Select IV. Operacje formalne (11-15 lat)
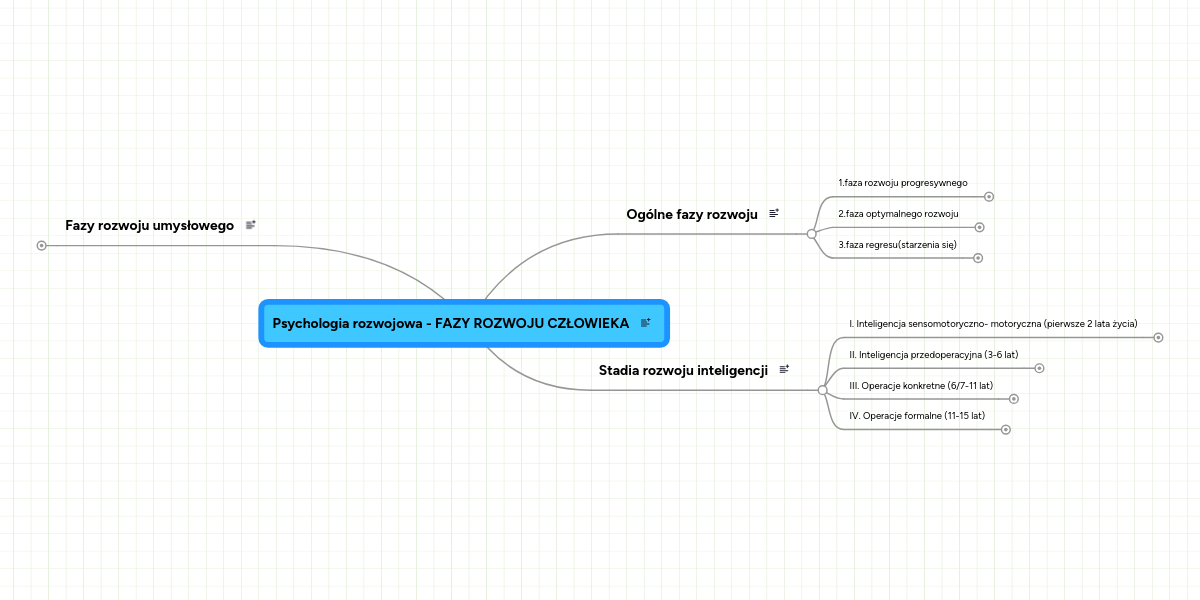Image resolution: width=1200 pixels, height=600 pixels. 917,416
